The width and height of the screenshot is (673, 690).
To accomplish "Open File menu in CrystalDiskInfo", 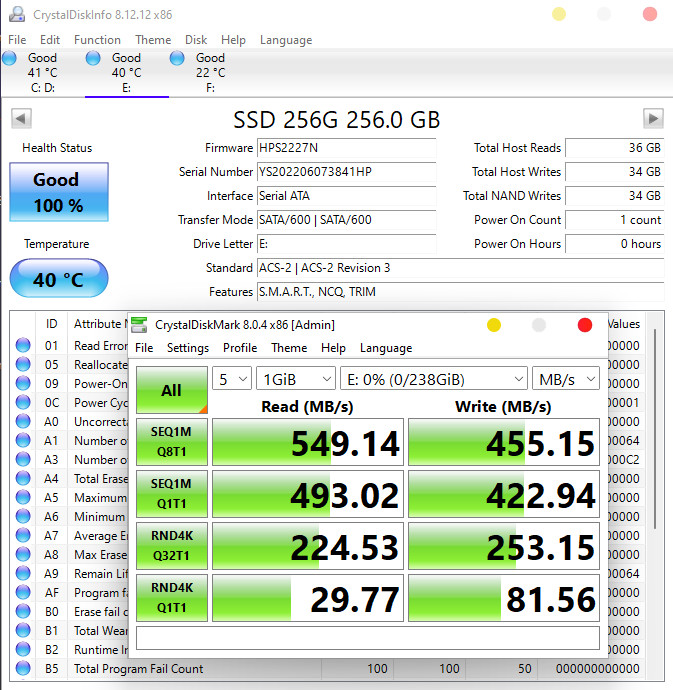I will [17, 40].
